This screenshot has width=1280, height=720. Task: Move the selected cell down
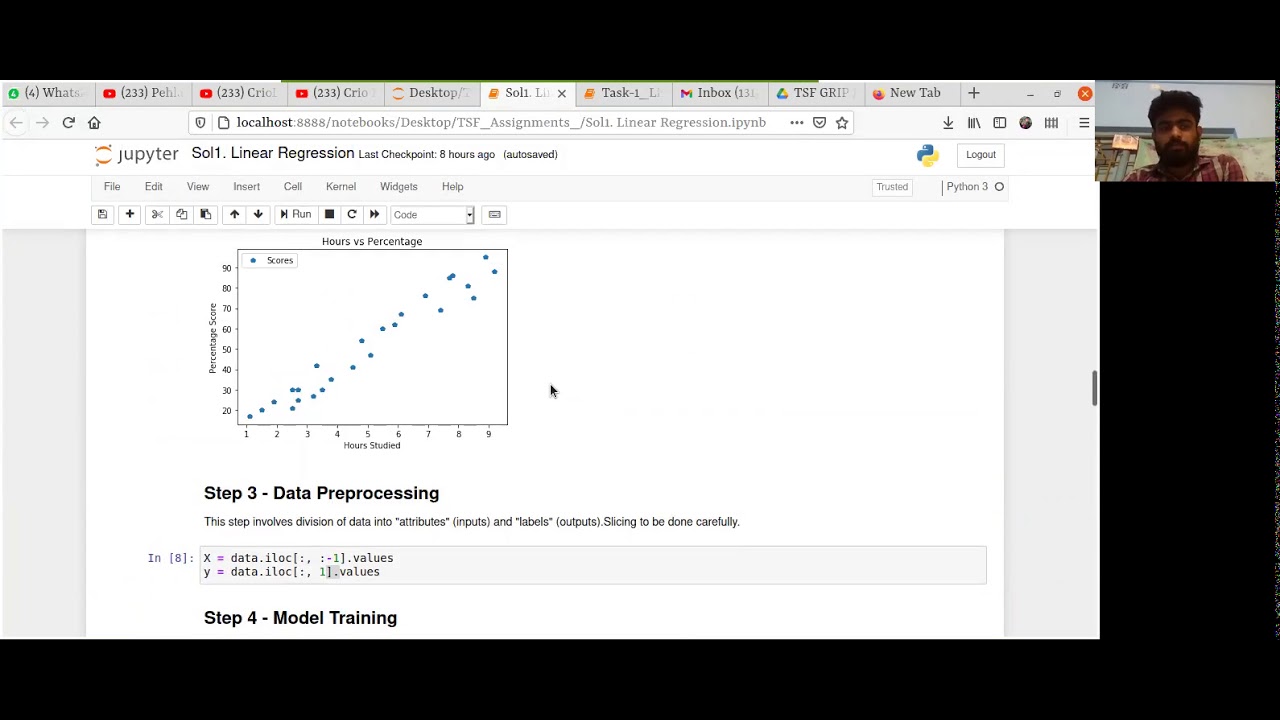258,214
